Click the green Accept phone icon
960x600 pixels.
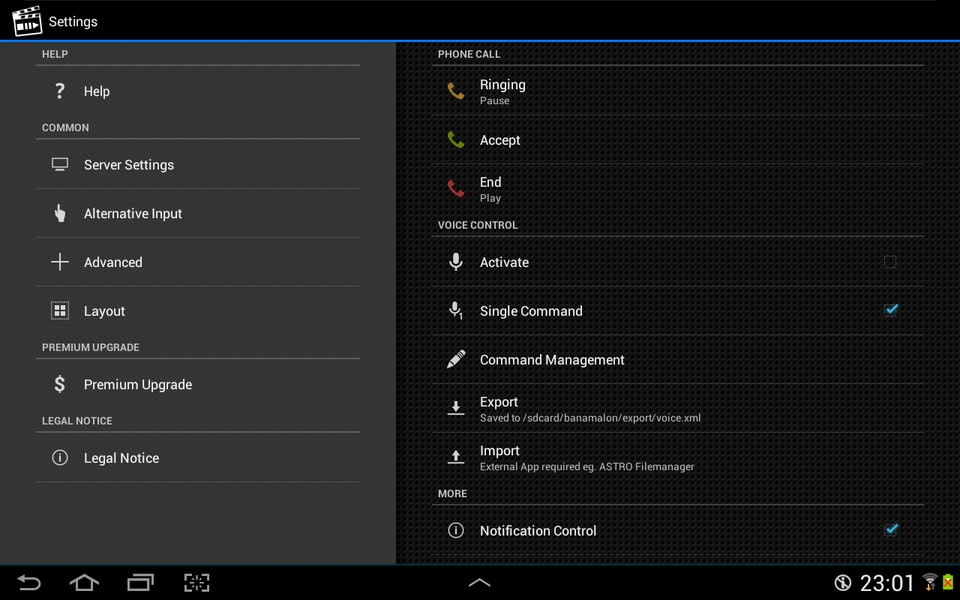coord(456,140)
